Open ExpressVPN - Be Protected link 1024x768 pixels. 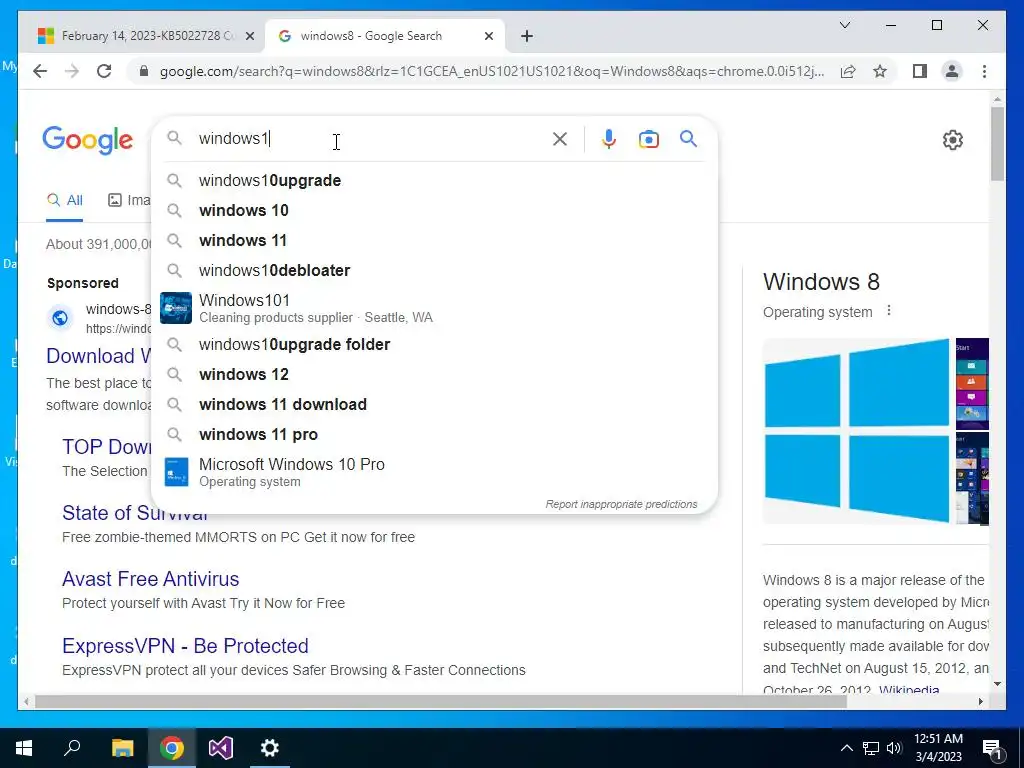[185, 646]
